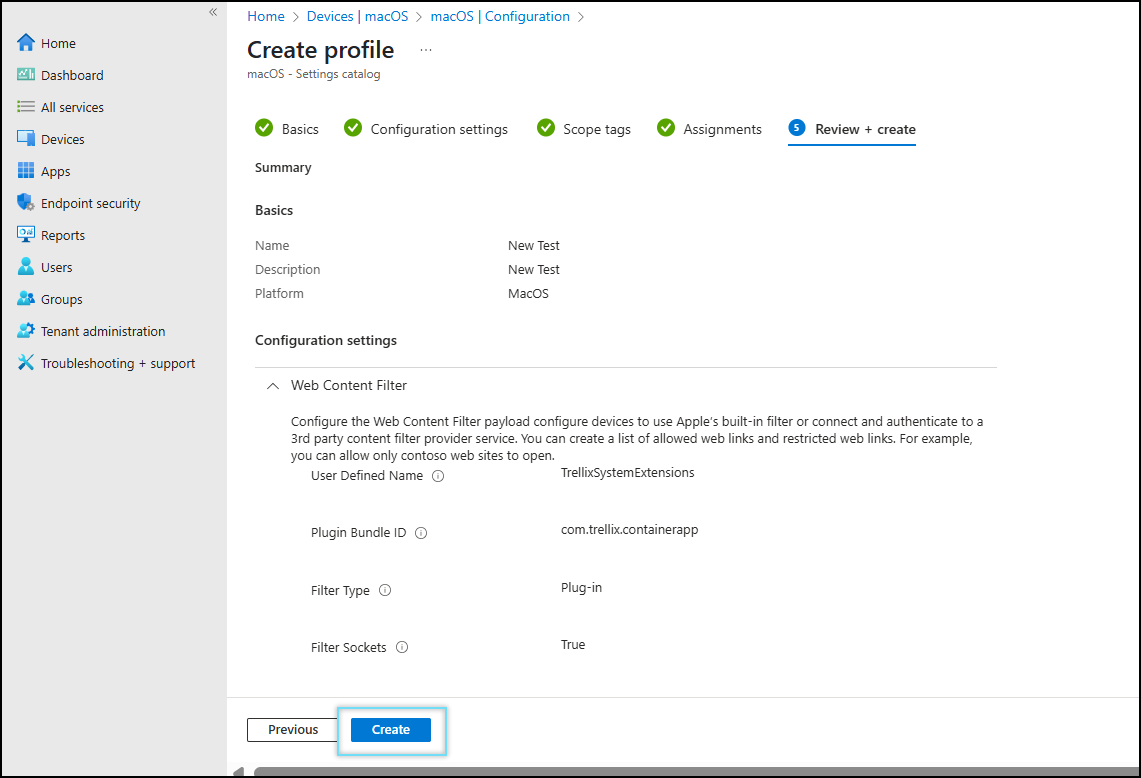Switch to the Configuration settings step

pos(438,129)
